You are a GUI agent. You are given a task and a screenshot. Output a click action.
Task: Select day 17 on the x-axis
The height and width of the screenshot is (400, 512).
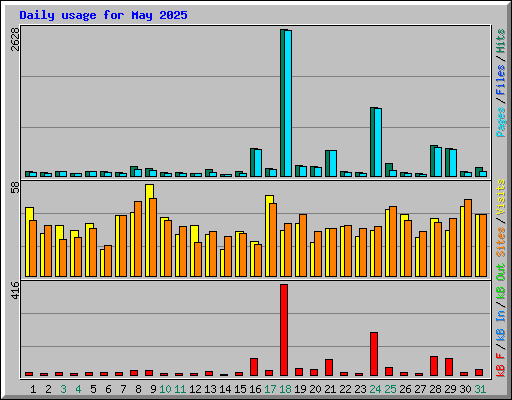point(270,389)
